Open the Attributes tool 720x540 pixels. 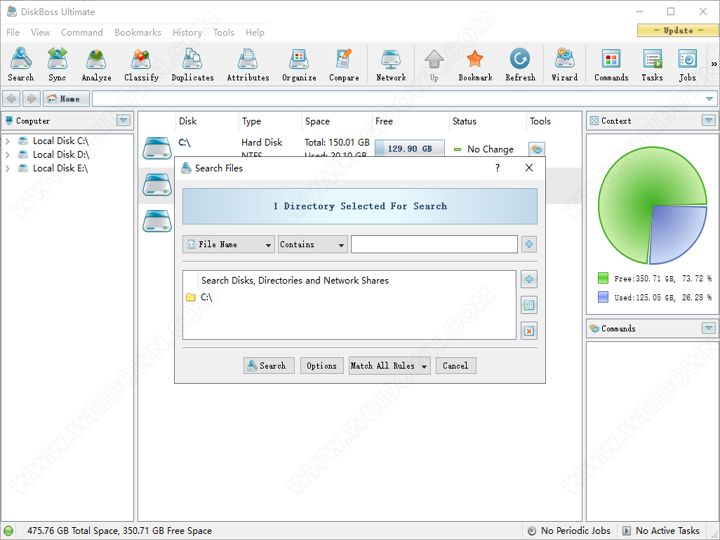(x=248, y=65)
